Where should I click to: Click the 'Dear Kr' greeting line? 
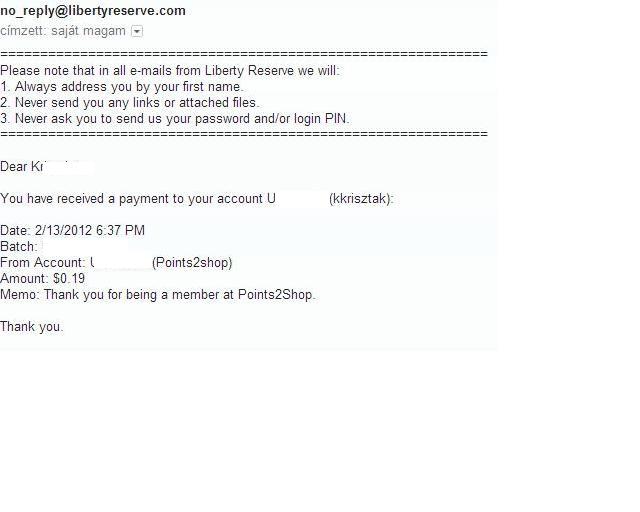(22, 167)
